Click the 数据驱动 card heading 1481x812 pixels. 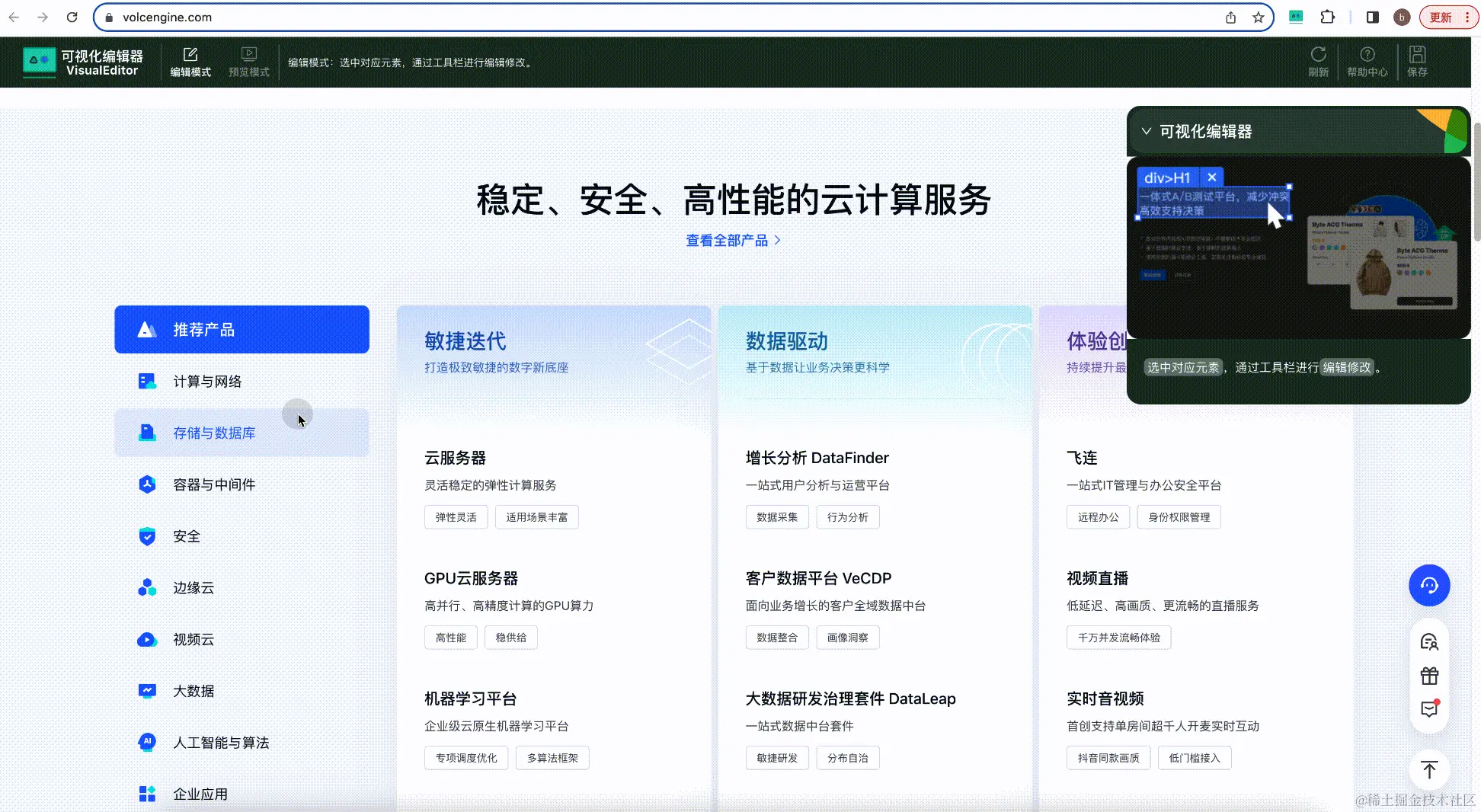(x=786, y=341)
